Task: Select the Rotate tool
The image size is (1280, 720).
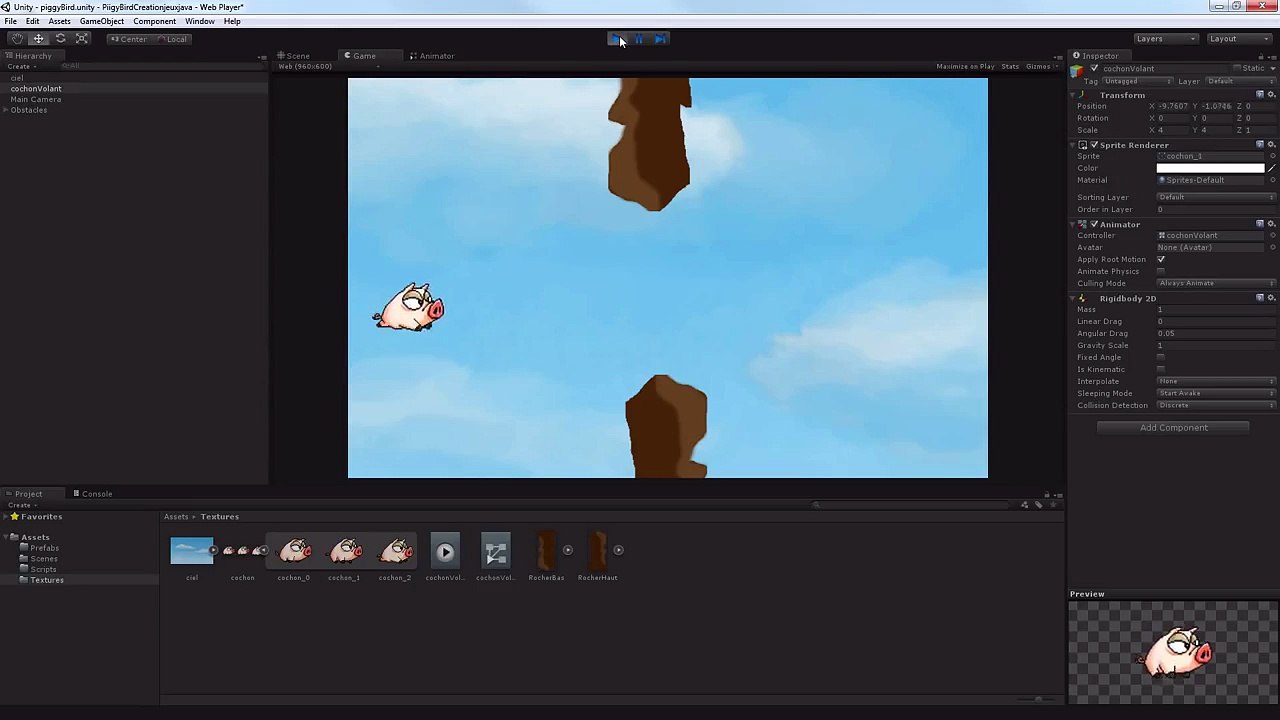Action: tap(60, 39)
